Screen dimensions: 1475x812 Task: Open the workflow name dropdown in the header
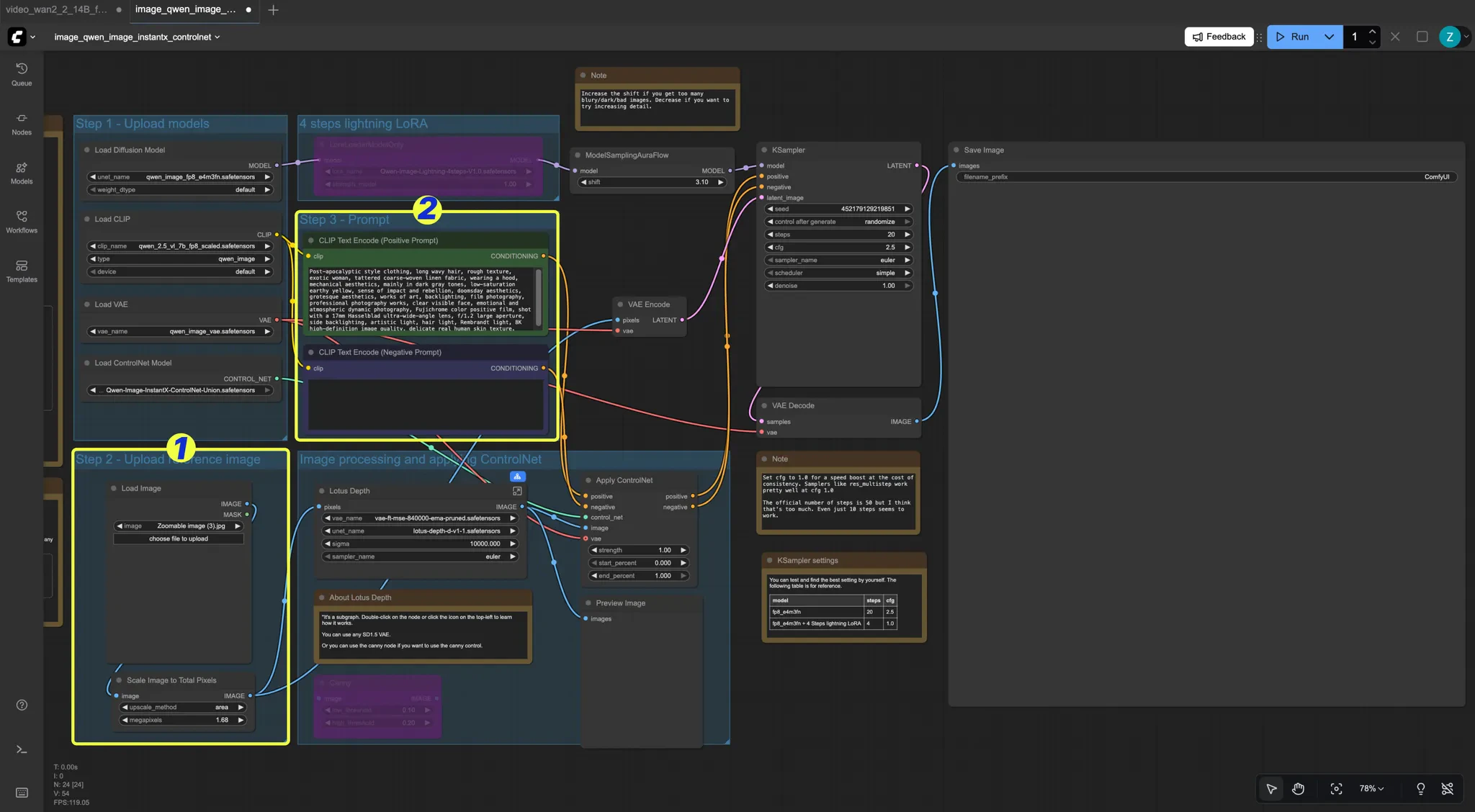pos(218,37)
